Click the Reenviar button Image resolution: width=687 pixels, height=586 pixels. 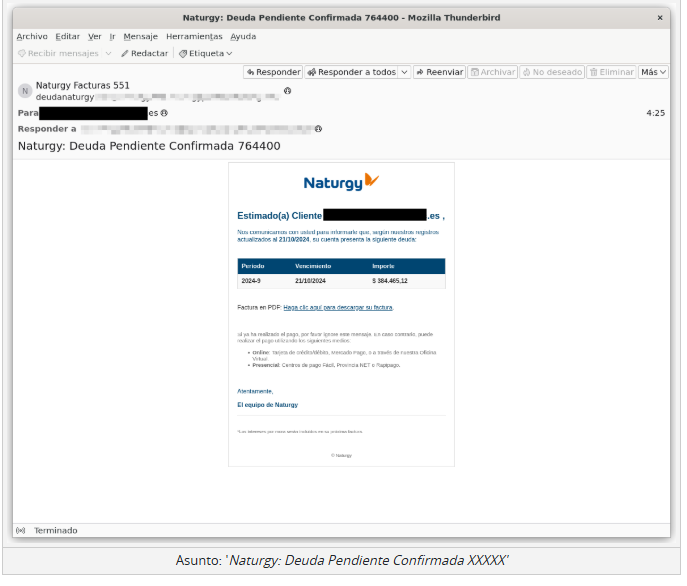[441, 72]
